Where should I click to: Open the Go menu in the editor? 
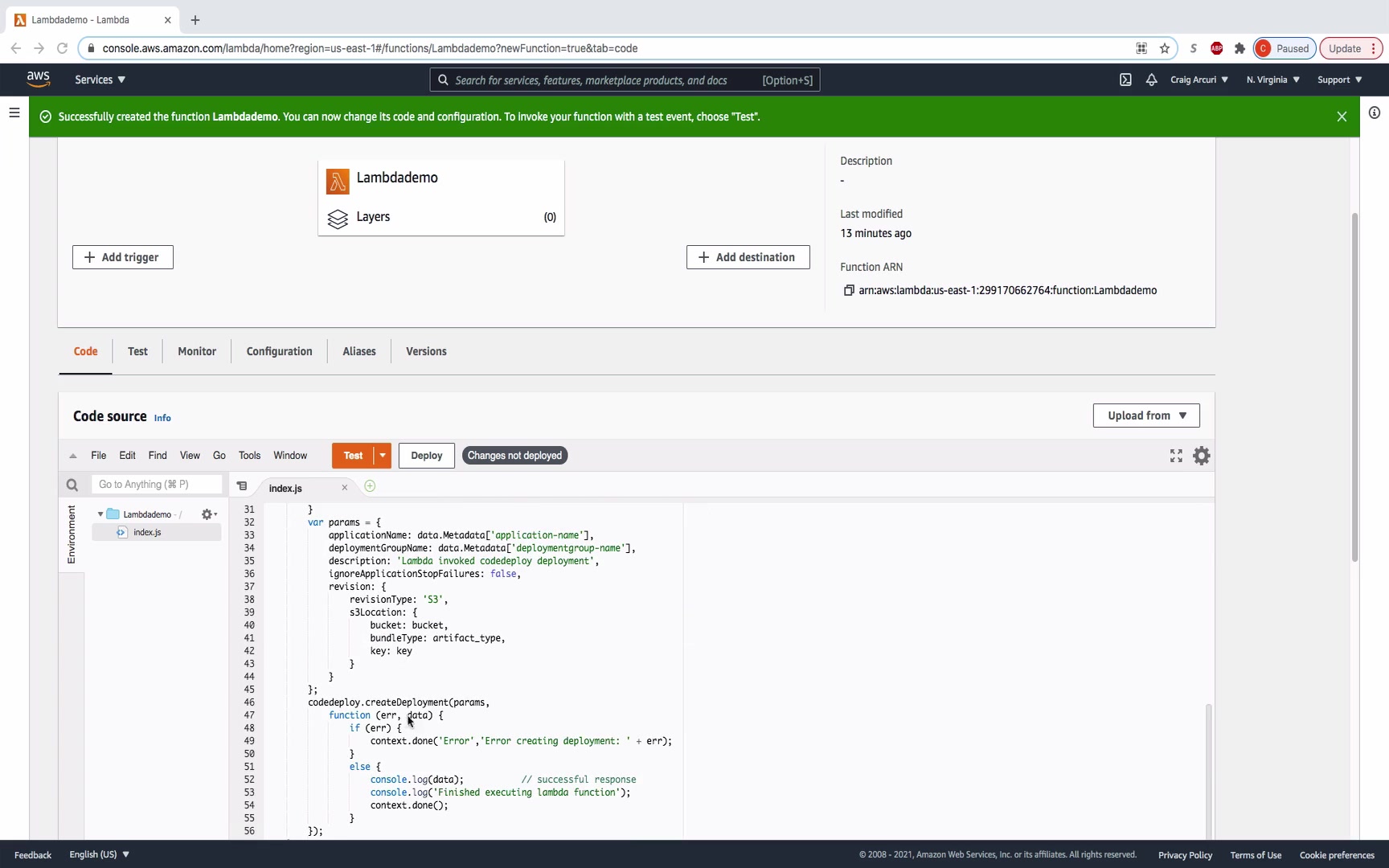coord(219,456)
